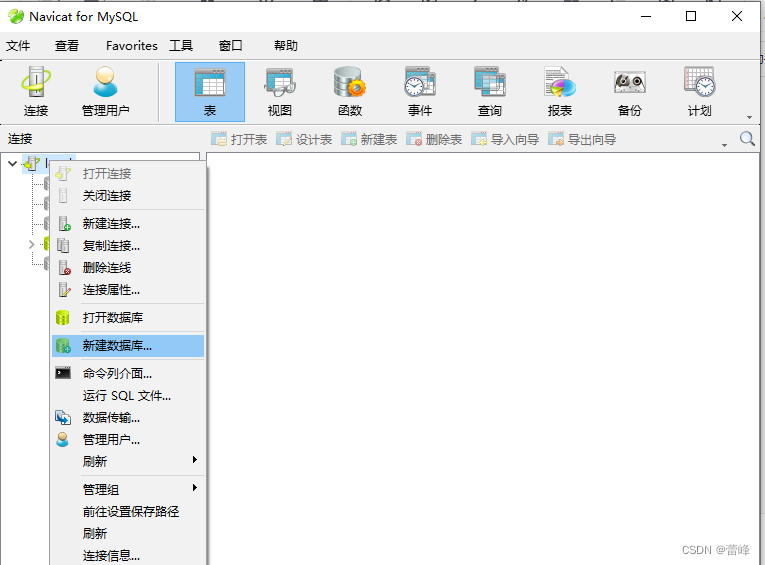Click the 连接 (Connection) toolbar icon
The width and height of the screenshot is (765, 565).
36,92
